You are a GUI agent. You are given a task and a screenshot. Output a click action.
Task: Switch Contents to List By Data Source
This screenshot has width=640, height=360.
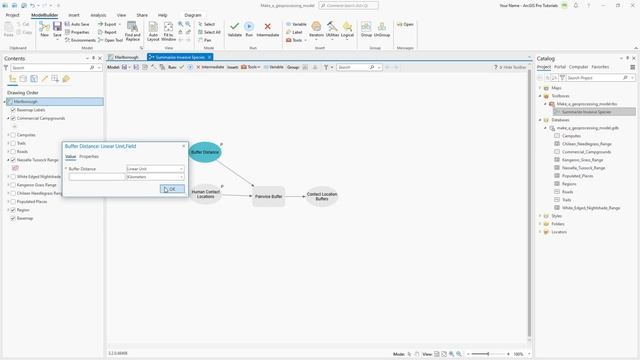pyautogui.click(x=23, y=79)
